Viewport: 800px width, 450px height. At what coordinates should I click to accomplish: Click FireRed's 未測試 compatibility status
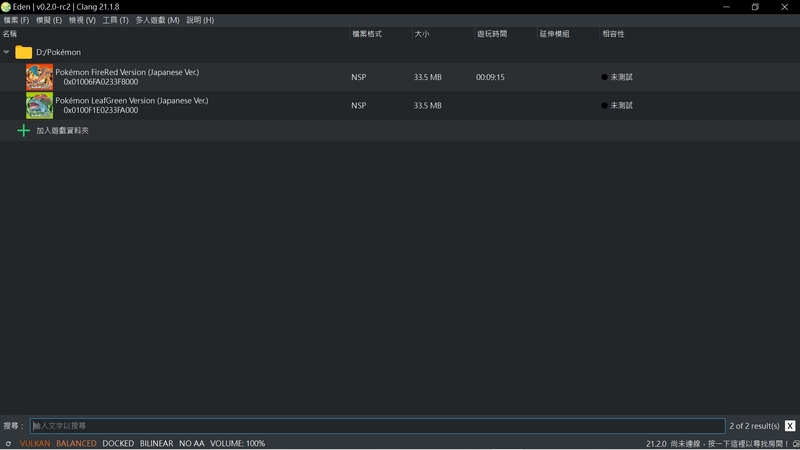pos(617,77)
